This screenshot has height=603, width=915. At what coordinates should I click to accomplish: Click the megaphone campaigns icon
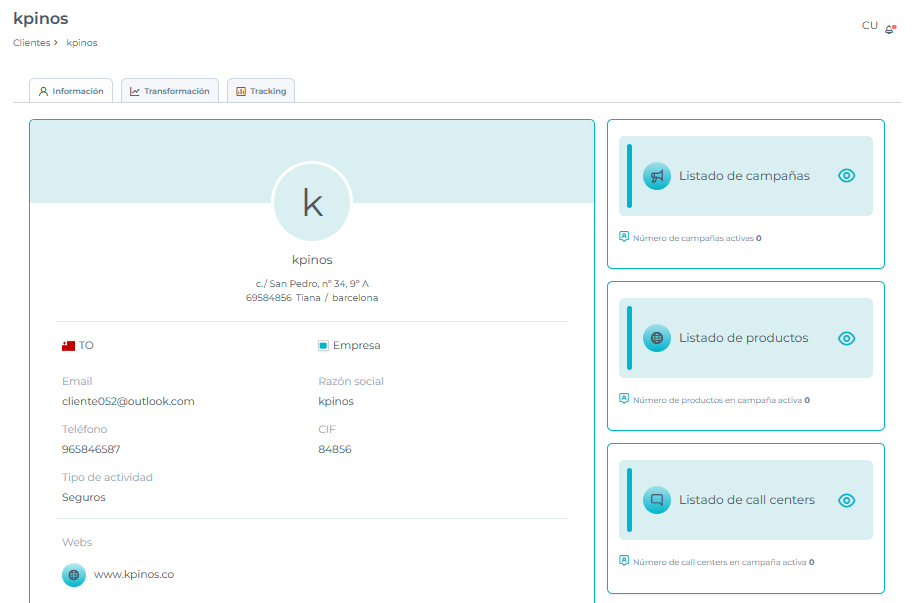tap(657, 176)
